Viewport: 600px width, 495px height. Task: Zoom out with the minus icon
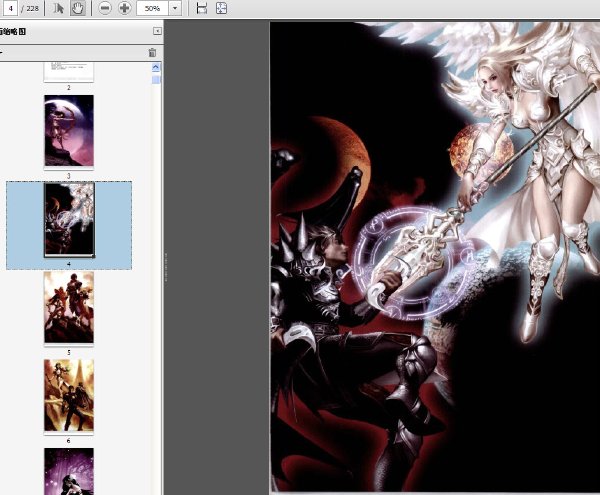click(x=104, y=8)
